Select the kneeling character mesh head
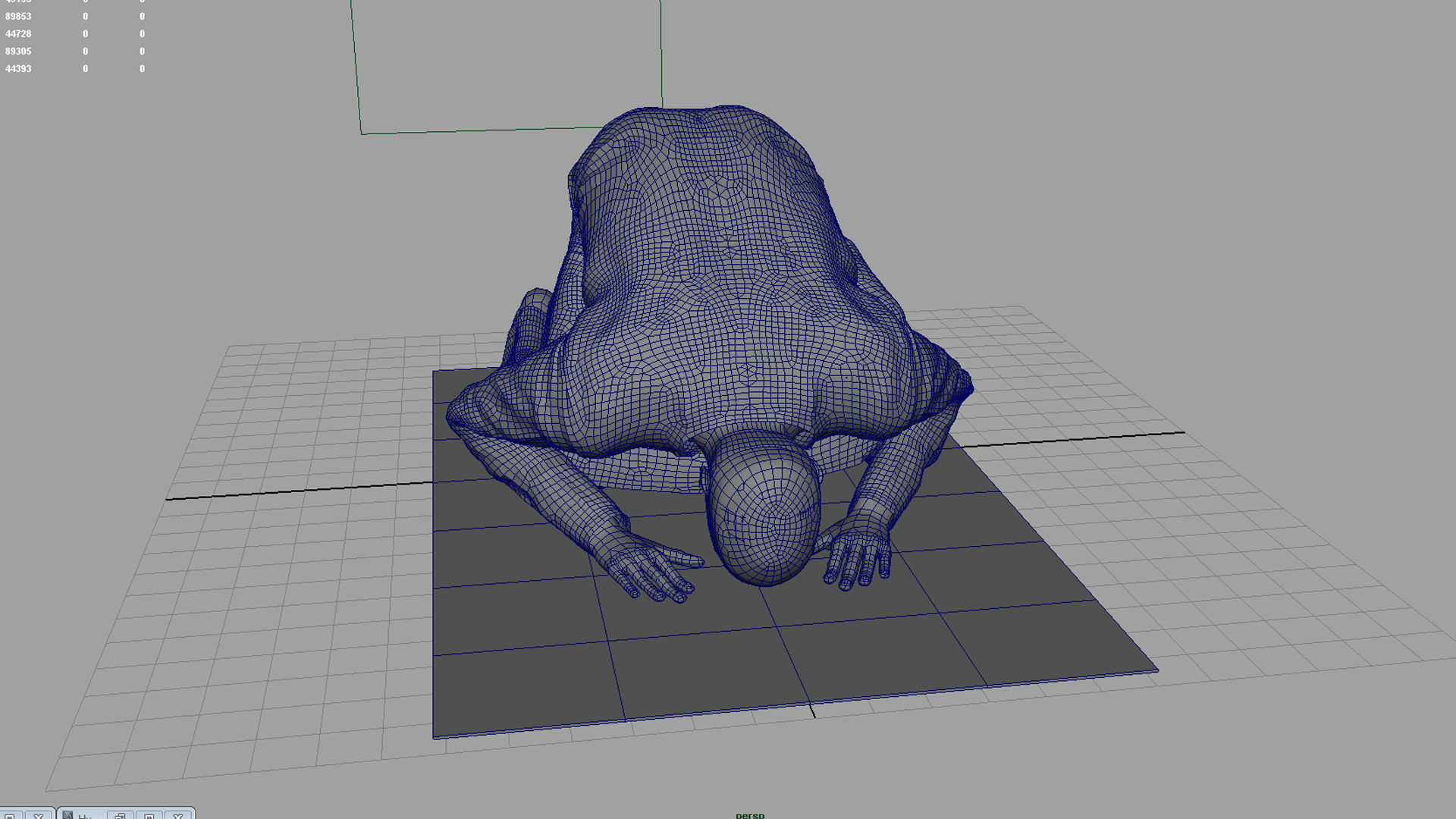 click(763, 510)
